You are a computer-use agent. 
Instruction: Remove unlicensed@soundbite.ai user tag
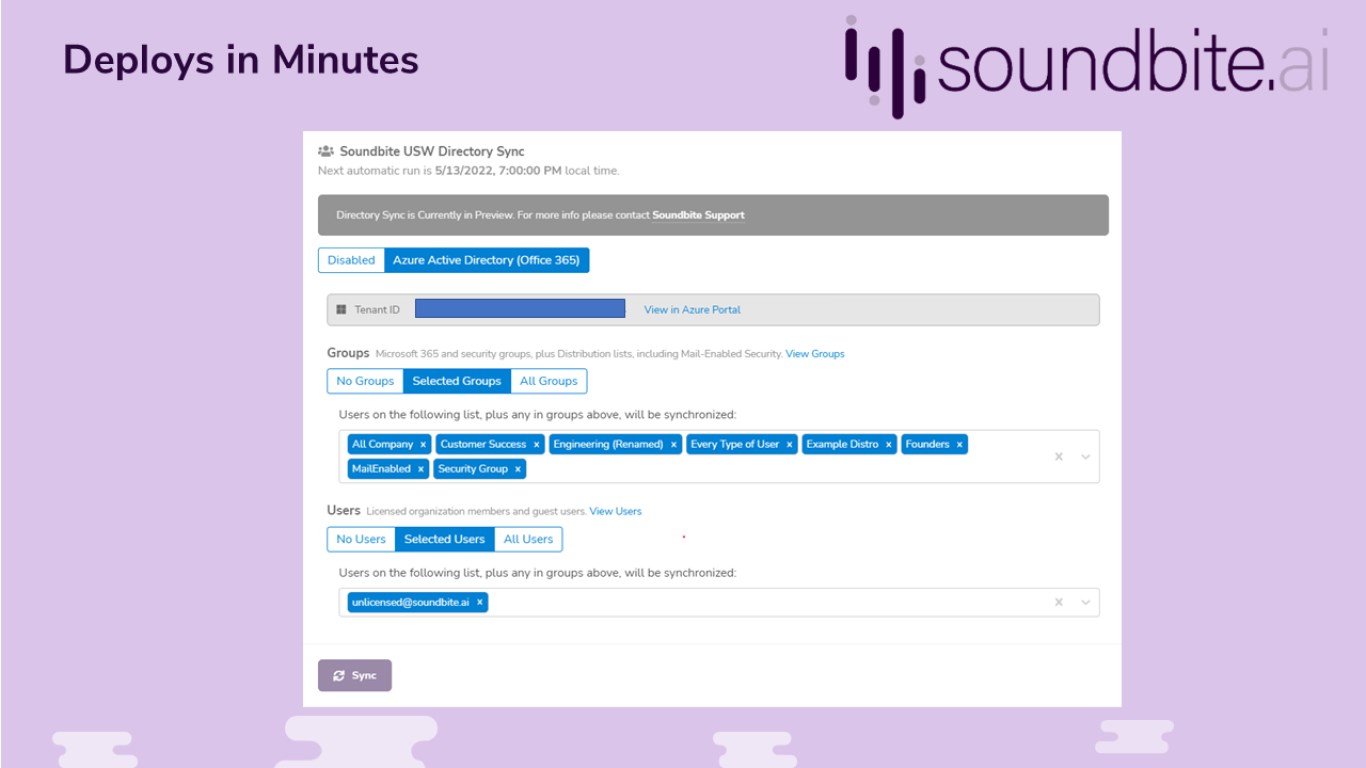click(x=479, y=602)
